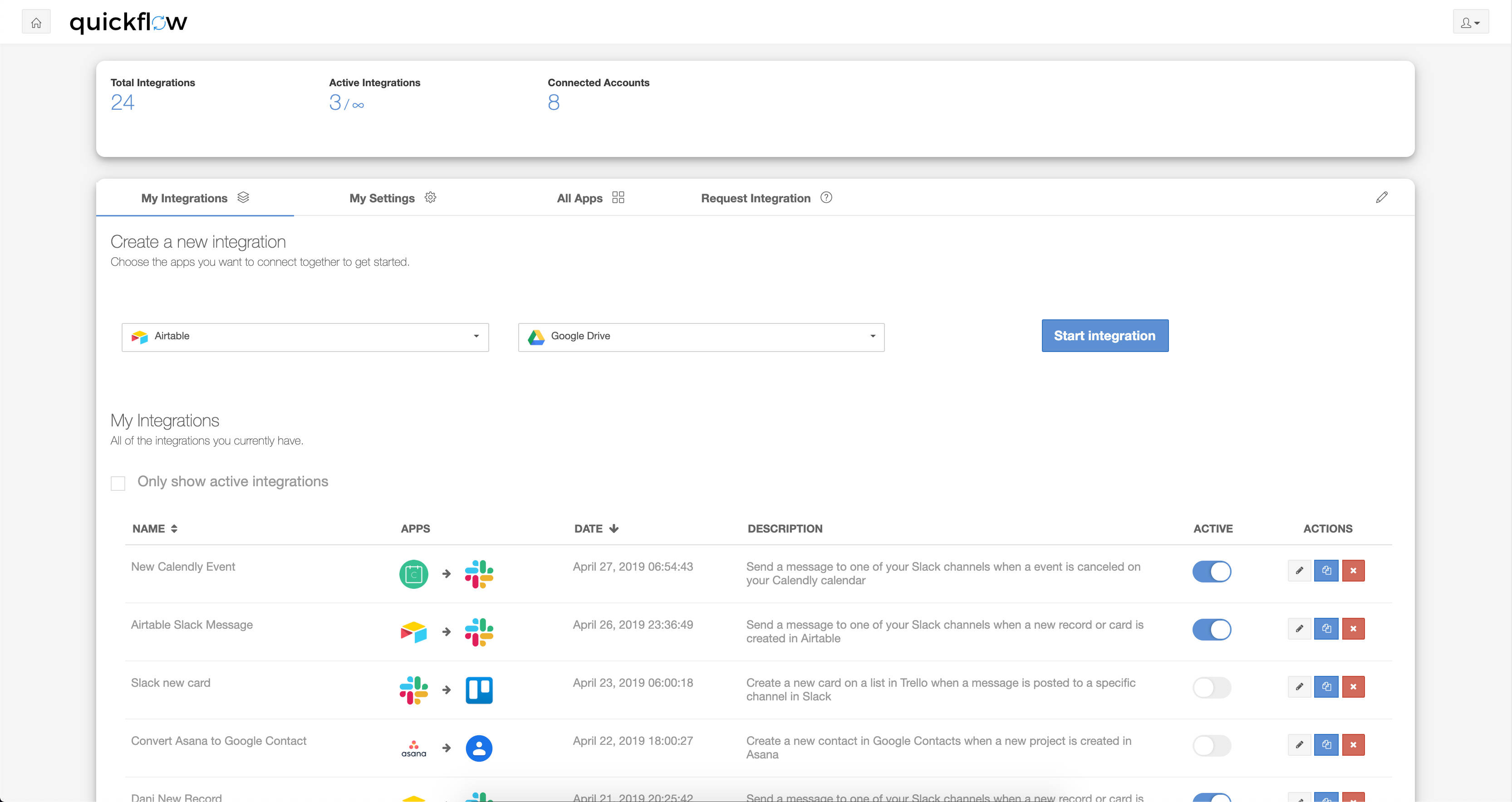Activate the Convert Asana to Google Contact toggle
This screenshot has height=802, width=1512.
[1212, 745]
